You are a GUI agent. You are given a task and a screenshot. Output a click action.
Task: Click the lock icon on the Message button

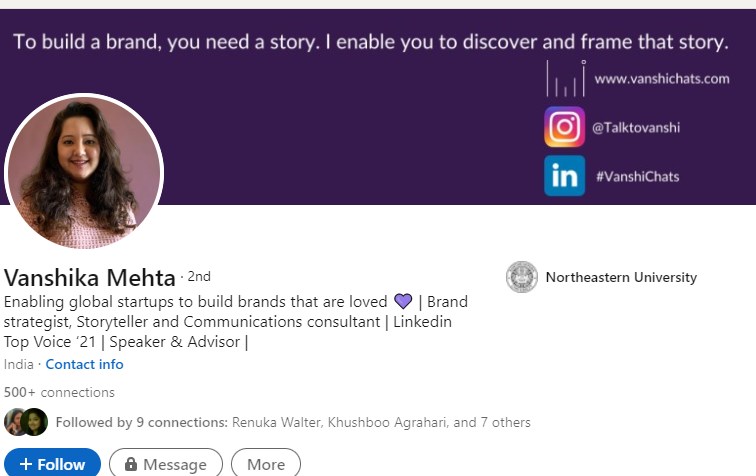click(x=130, y=464)
